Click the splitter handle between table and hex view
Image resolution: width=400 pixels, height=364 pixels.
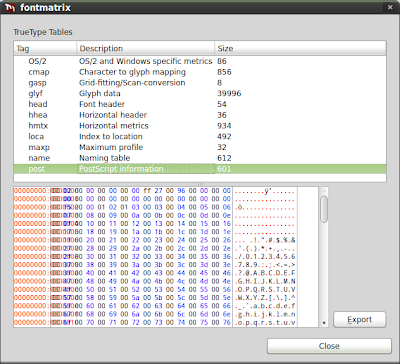point(200,184)
